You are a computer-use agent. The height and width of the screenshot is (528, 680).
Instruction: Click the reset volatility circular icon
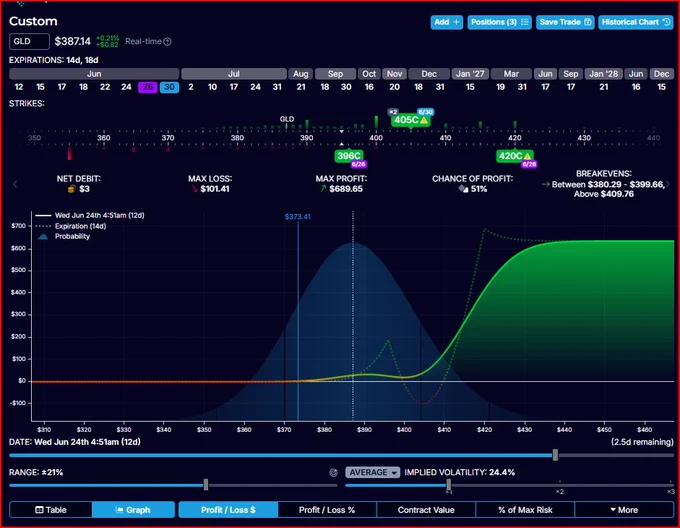point(333,473)
